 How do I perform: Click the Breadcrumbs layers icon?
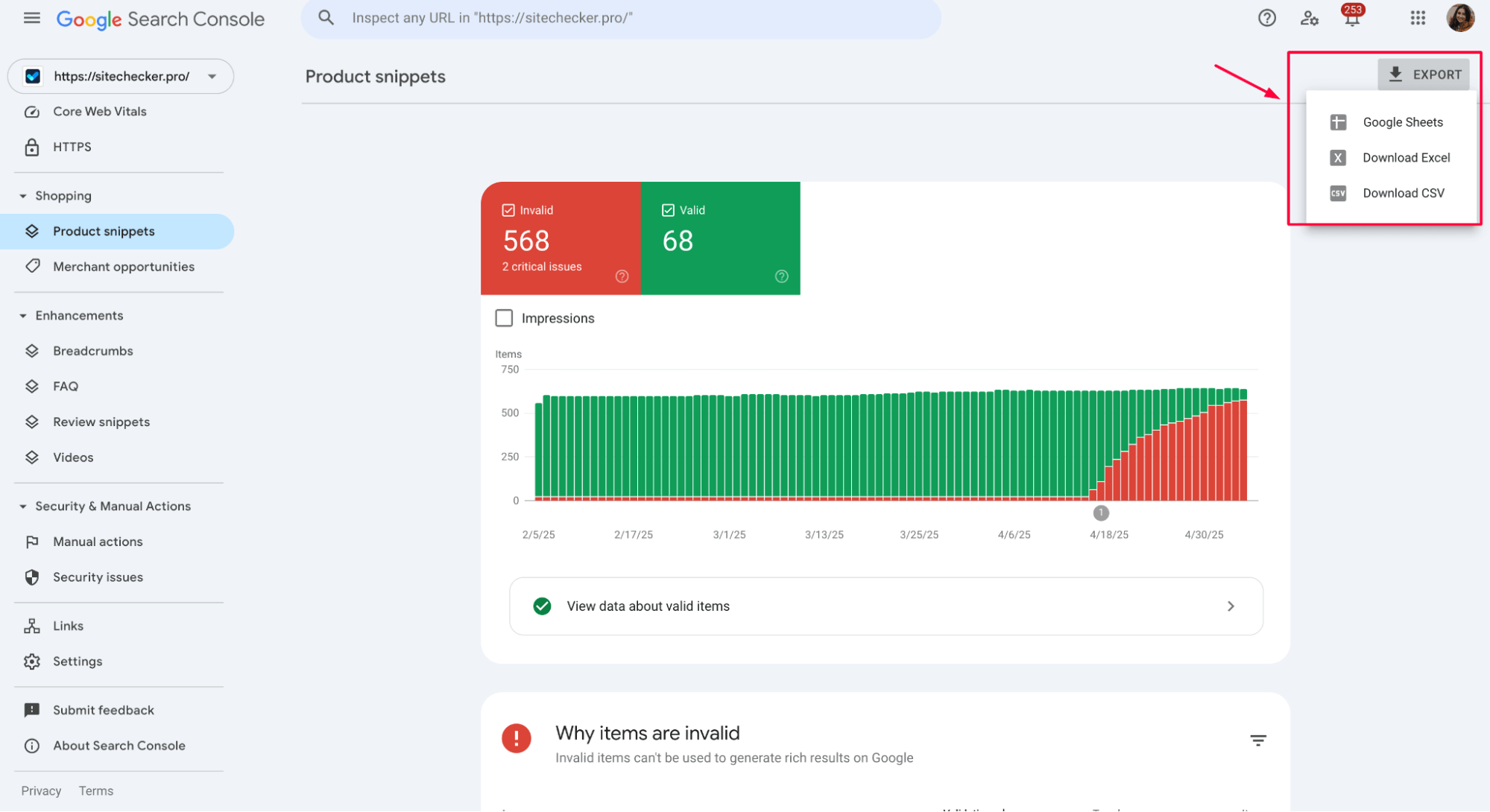[32, 351]
